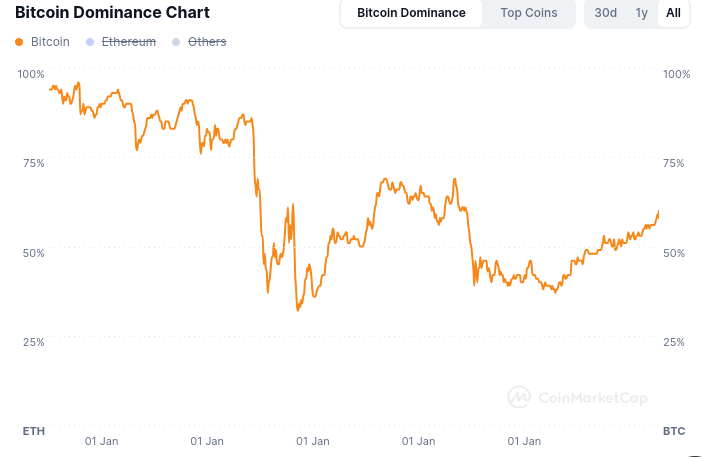704x457 pixels.
Task: Choose the 1y time range
Action: (641, 13)
